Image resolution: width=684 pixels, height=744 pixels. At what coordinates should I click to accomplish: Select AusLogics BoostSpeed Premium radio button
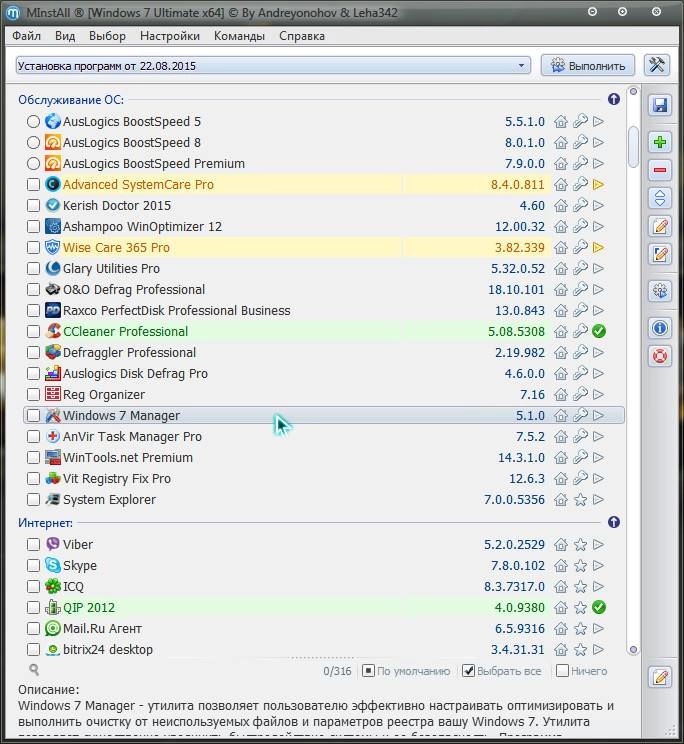click(33, 163)
